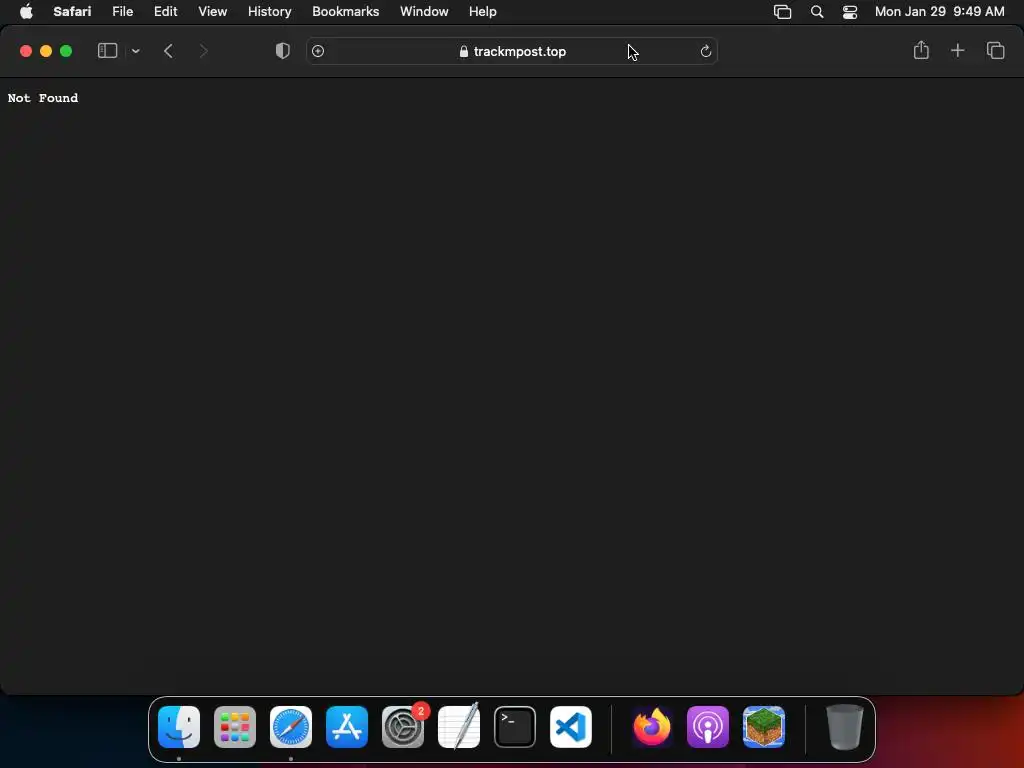Open the Share button in Safari toolbar
Image resolution: width=1024 pixels, height=768 pixels.
click(921, 50)
